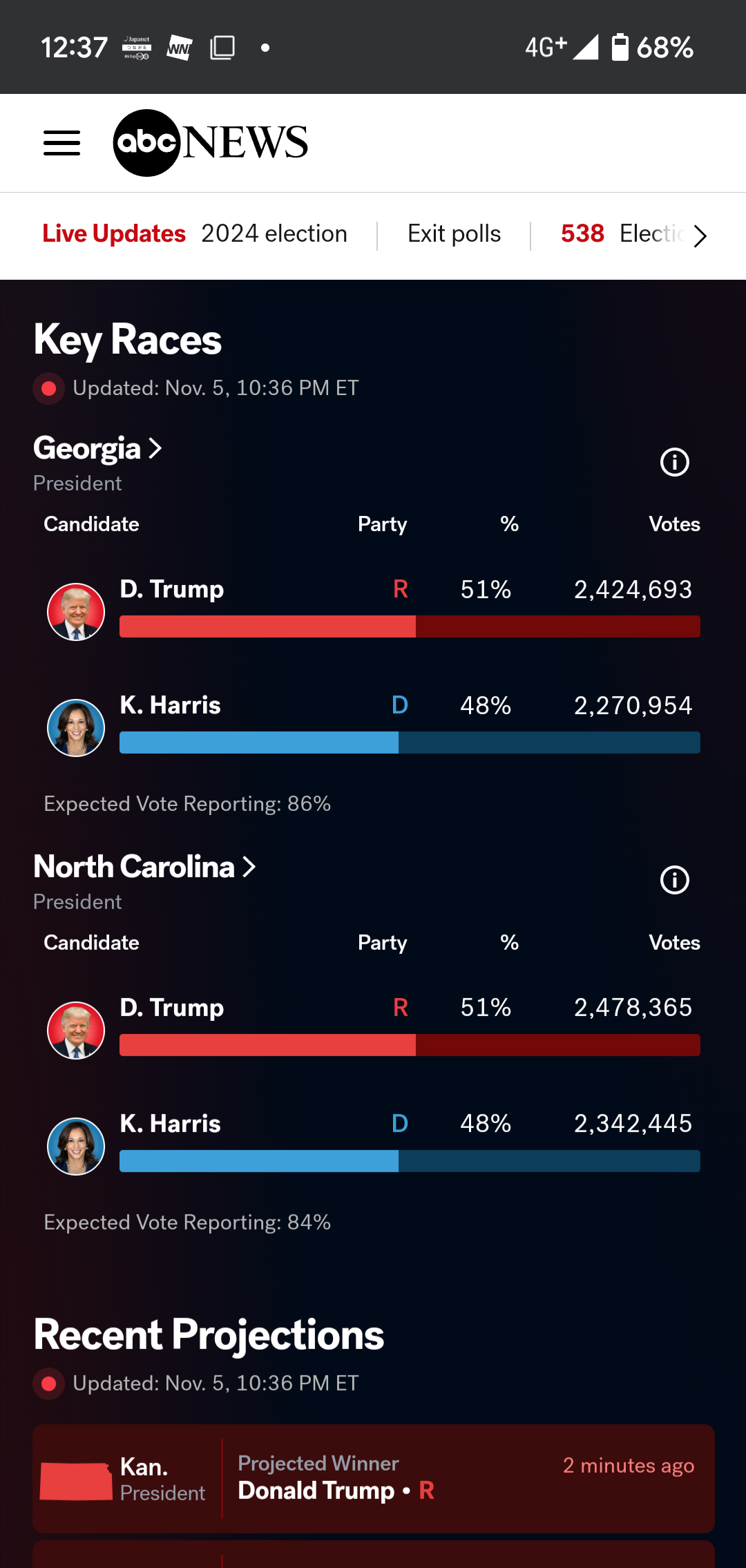This screenshot has height=1568, width=746.
Task: Tap the battery indicator in status bar
Action: point(620,48)
